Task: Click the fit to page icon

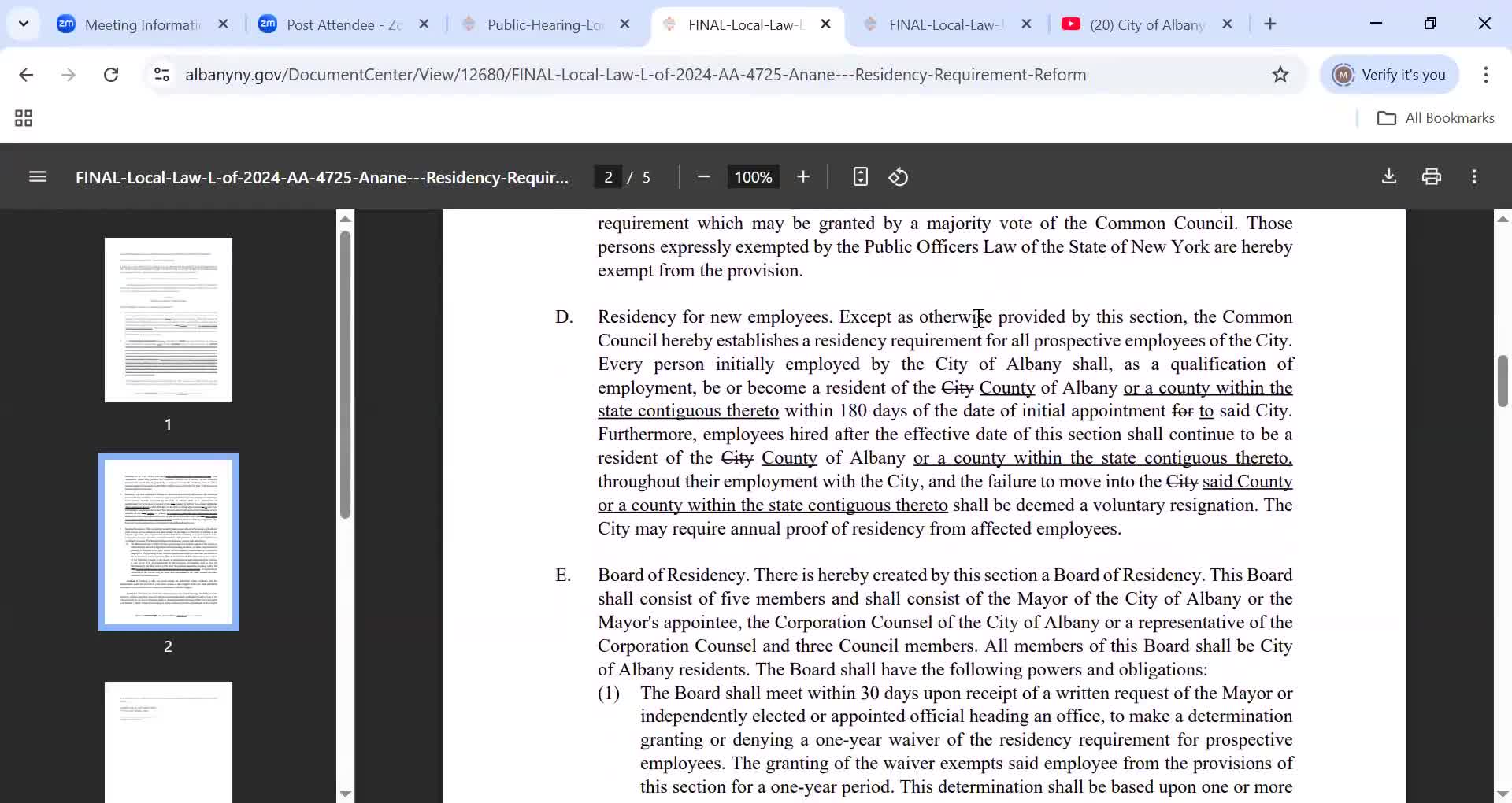Action: [x=860, y=177]
